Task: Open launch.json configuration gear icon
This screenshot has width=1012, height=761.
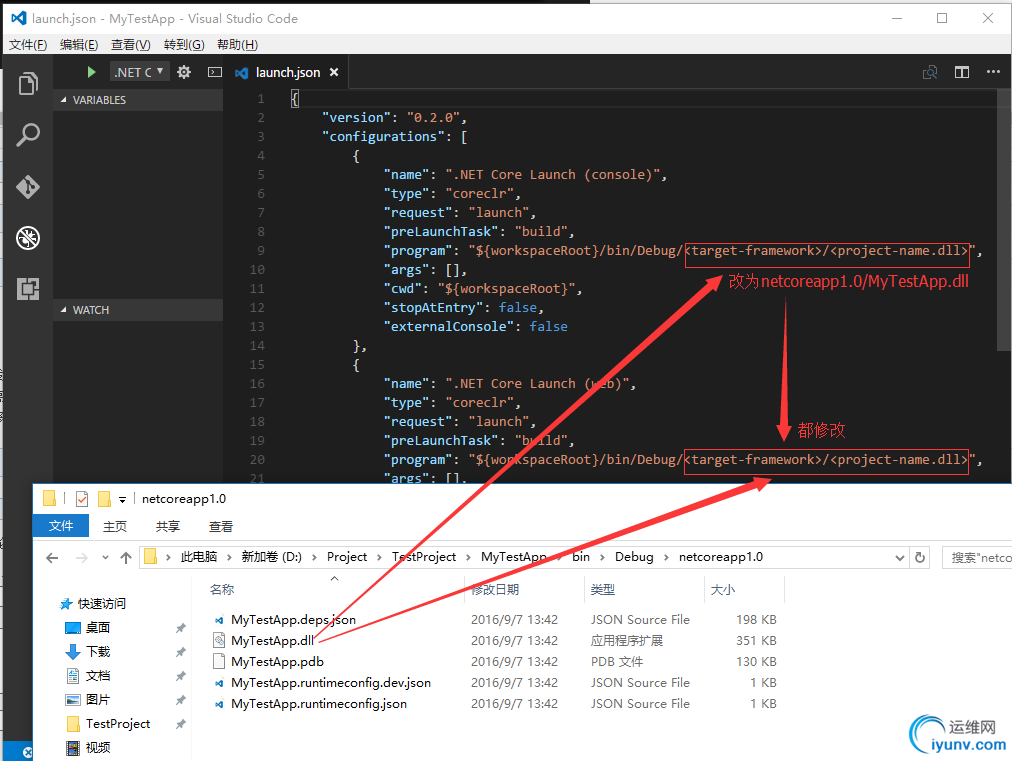Action: tap(184, 72)
